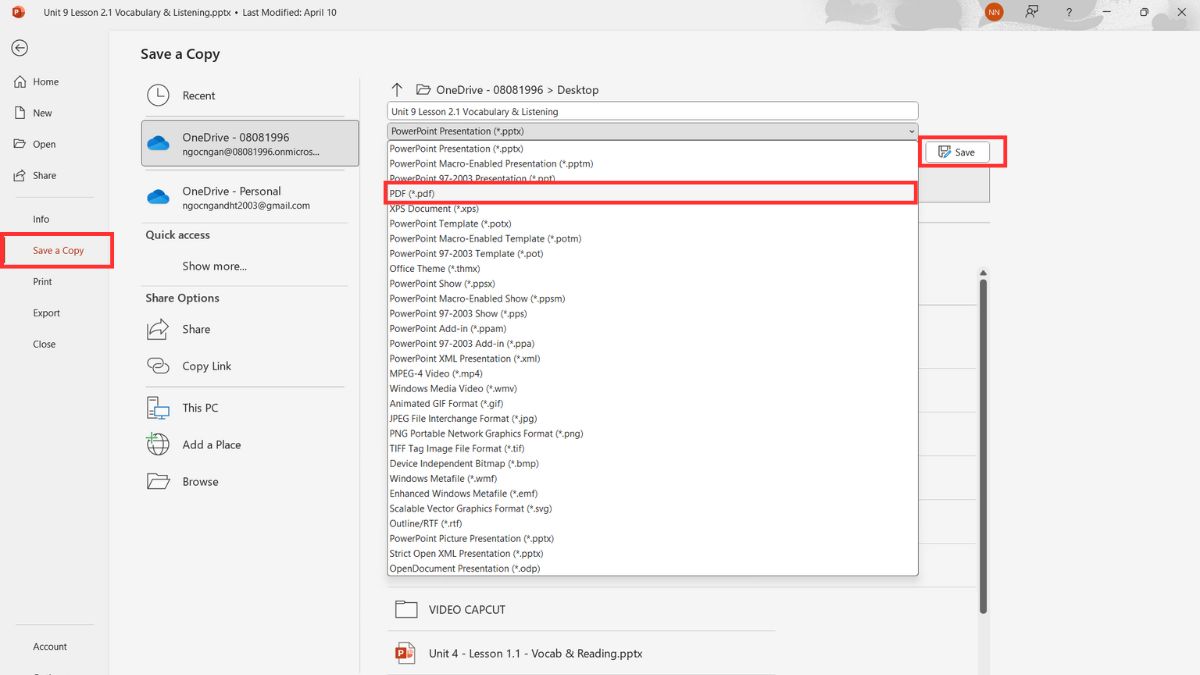Open Unit 4 Lesson 1.1 recent file
Viewport: 1200px width, 675px height.
click(x=534, y=653)
